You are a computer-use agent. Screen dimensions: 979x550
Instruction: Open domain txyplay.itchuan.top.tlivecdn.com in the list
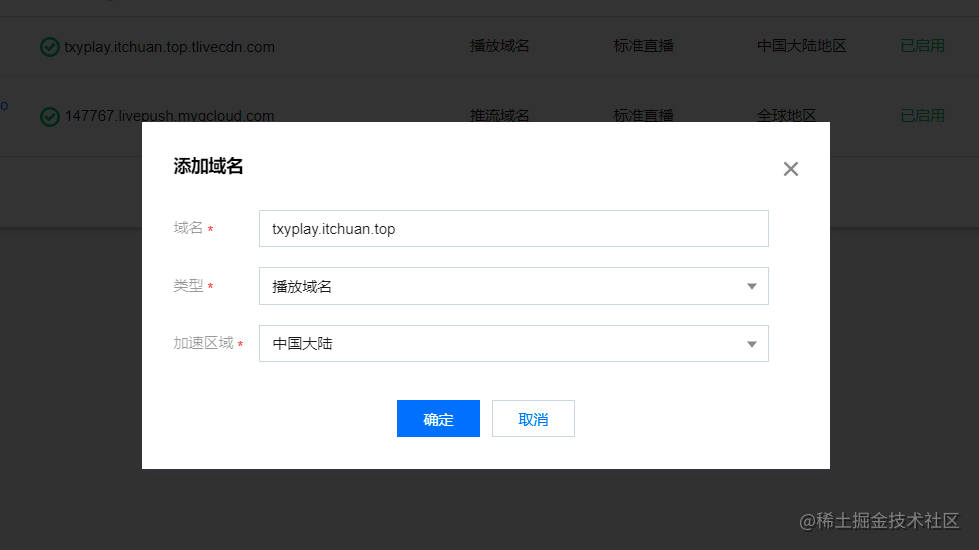[x=169, y=47]
